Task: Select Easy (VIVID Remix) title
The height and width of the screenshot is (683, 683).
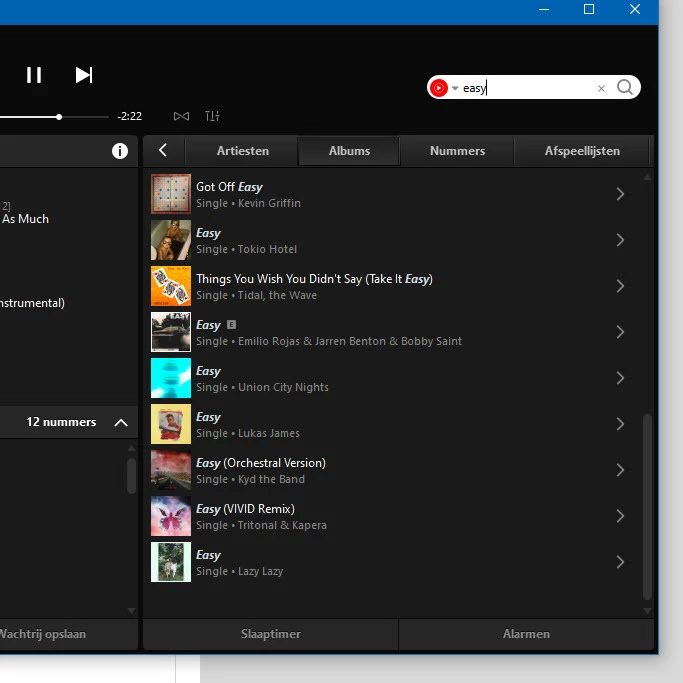Action: click(245, 509)
